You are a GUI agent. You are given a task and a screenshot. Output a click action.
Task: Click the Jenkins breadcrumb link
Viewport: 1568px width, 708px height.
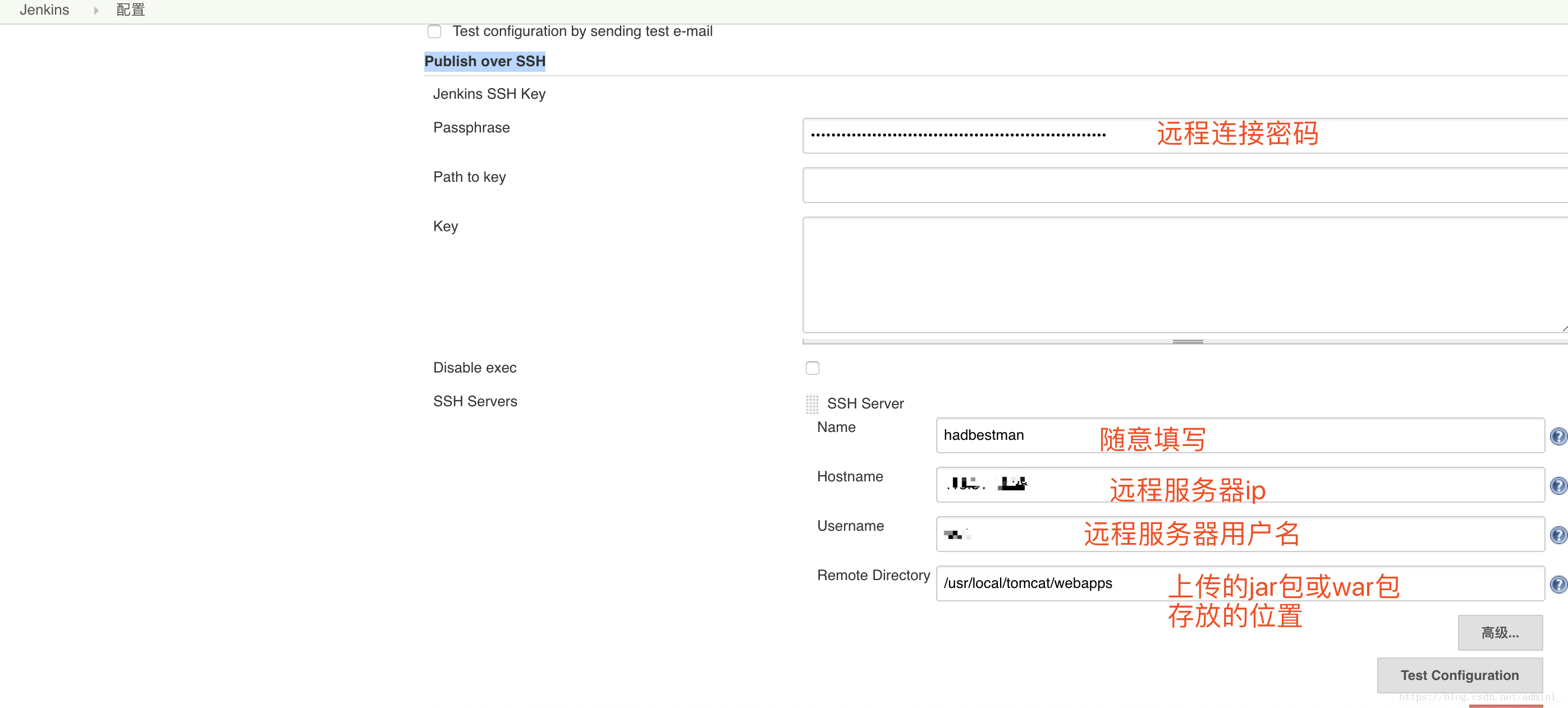44,10
